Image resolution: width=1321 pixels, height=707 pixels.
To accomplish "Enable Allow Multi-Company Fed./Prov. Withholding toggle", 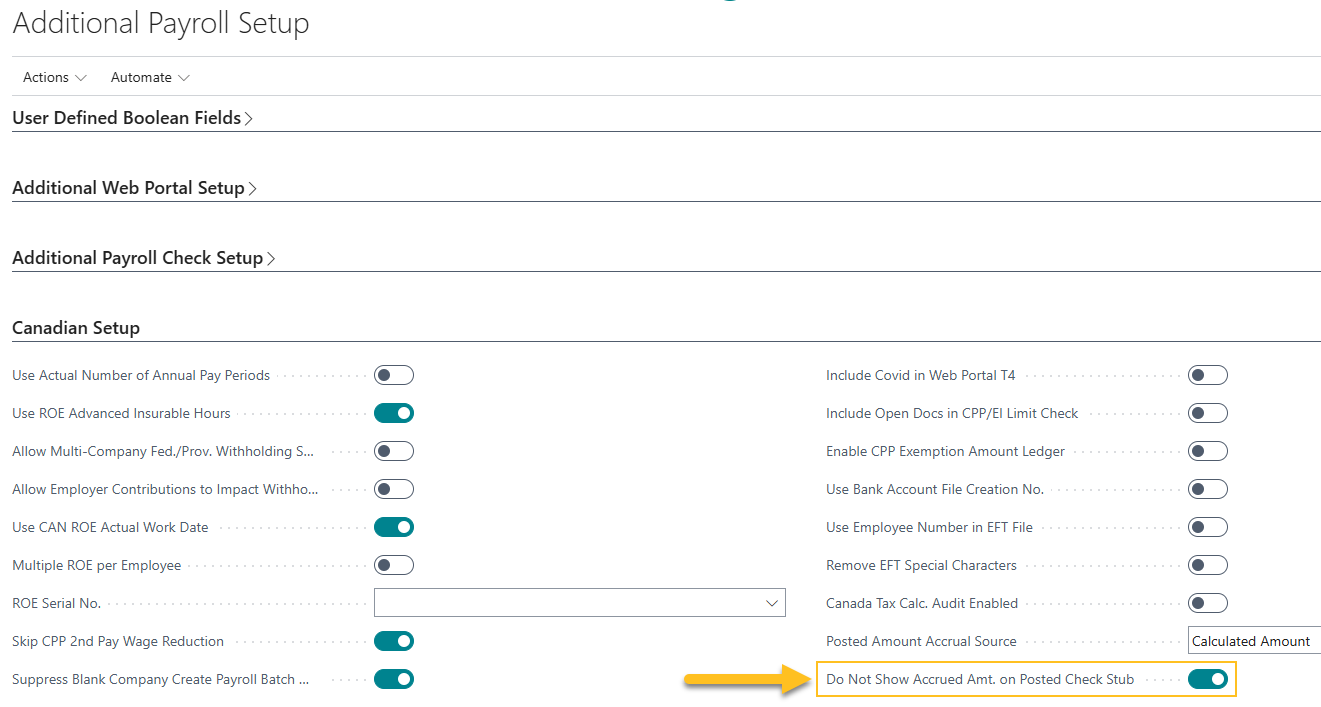I will point(393,451).
